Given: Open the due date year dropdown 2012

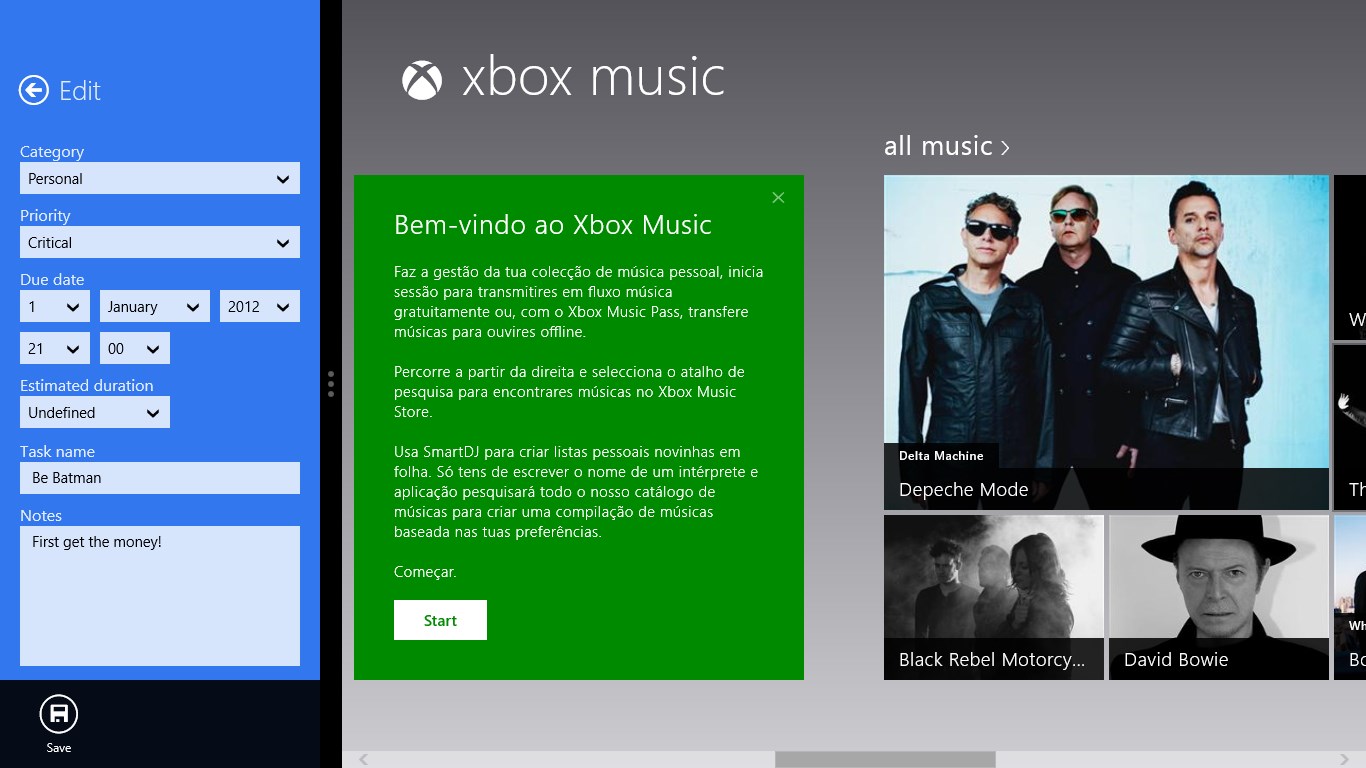Looking at the screenshot, I should coord(260,307).
